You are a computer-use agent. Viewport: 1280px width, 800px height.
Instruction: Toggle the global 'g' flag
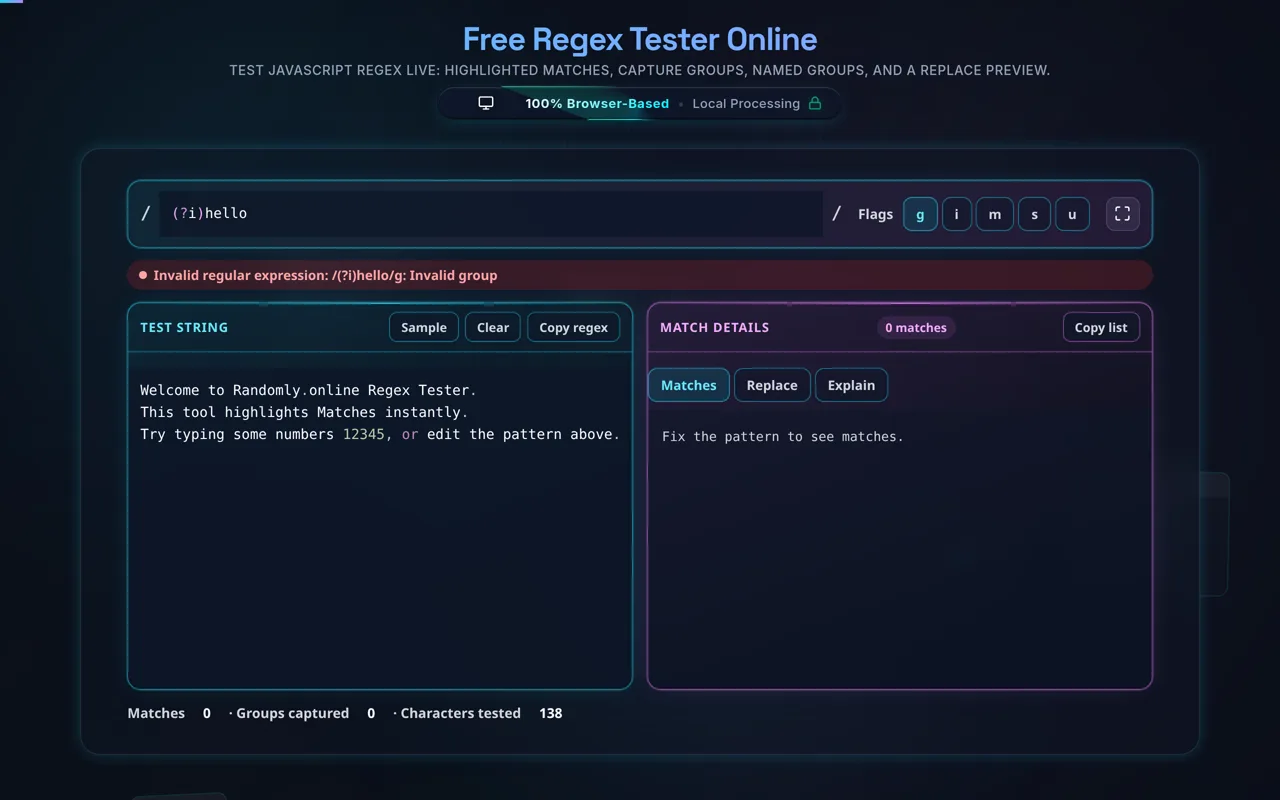[x=920, y=214]
